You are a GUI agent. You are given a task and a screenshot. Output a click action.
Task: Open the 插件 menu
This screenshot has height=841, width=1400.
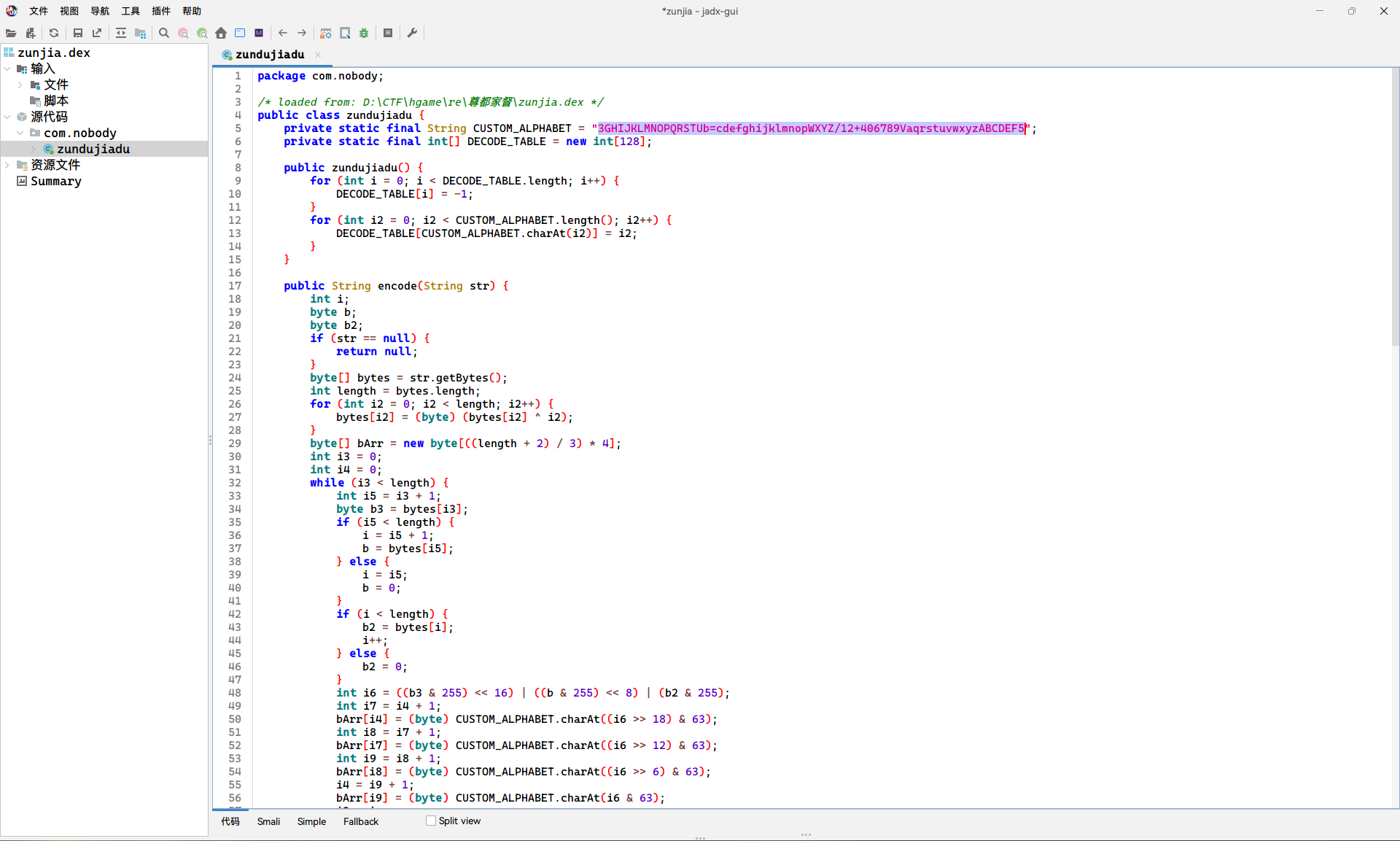[x=161, y=11]
